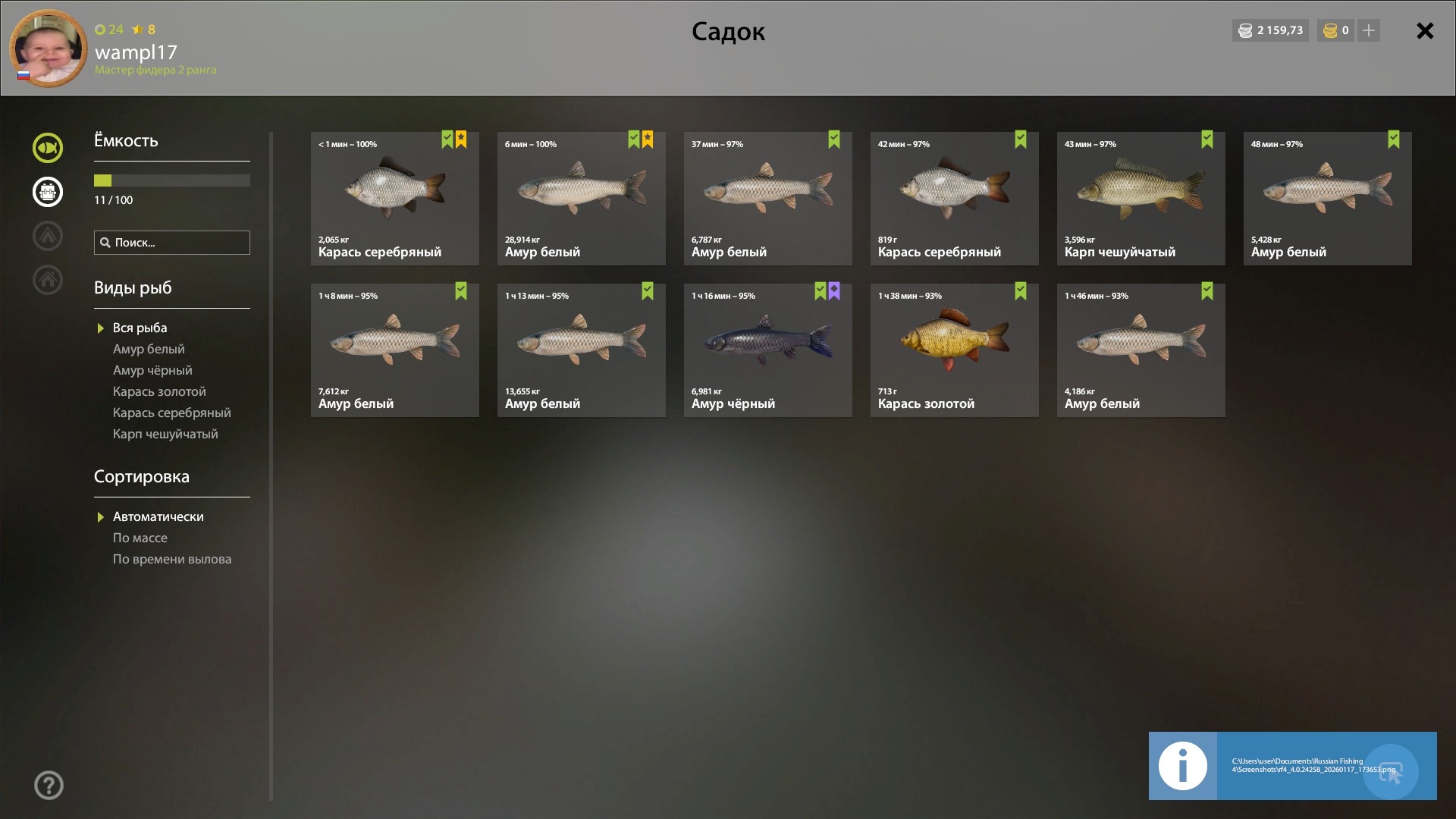1456x819 pixels.
Task: Open the tent camp sidebar icon
Action: 47,235
